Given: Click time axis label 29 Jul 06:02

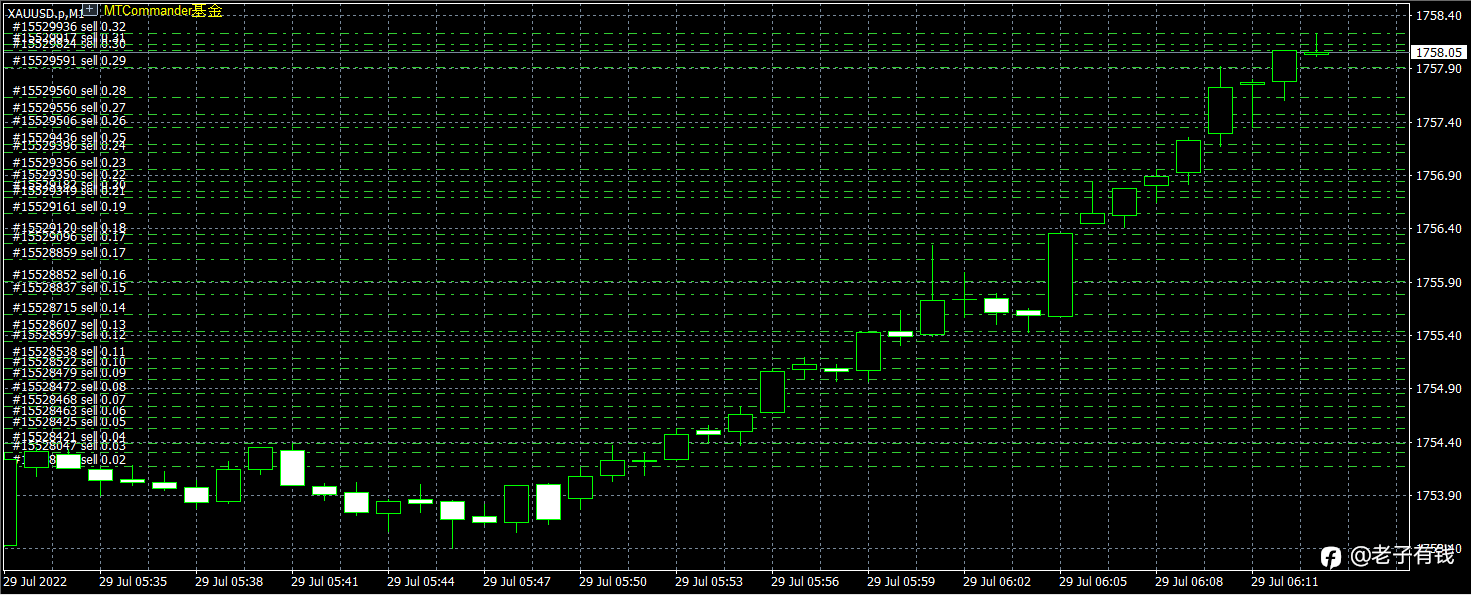Looking at the screenshot, I should pos(997,581).
